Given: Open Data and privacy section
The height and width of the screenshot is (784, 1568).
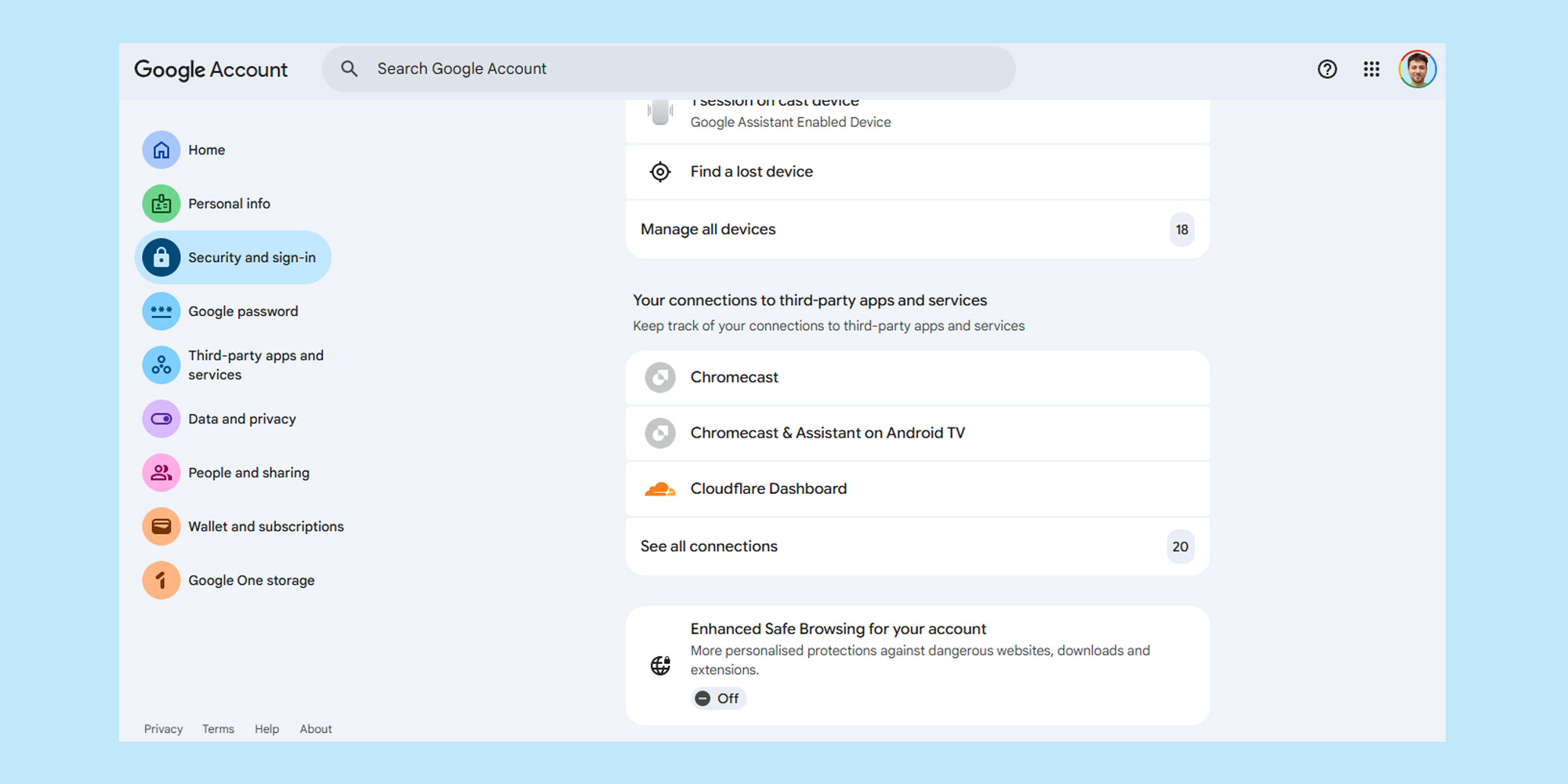Looking at the screenshot, I should click(242, 419).
